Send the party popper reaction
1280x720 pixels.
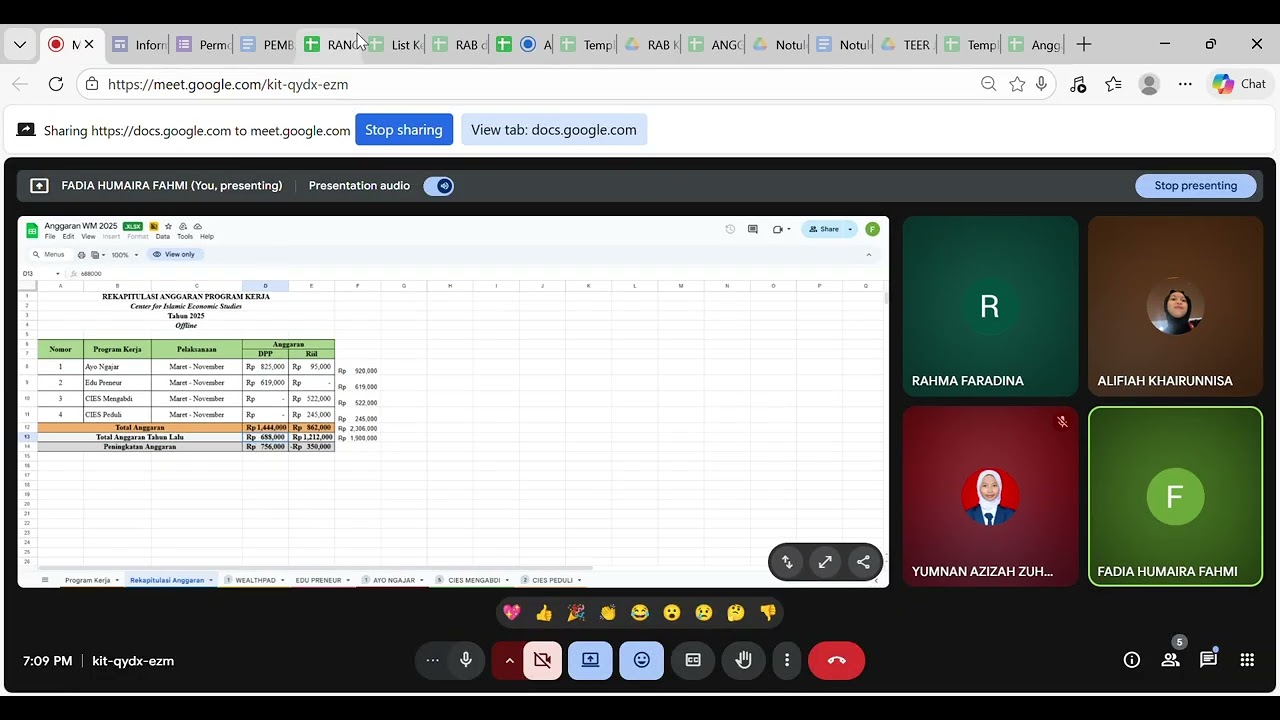pos(576,612)
